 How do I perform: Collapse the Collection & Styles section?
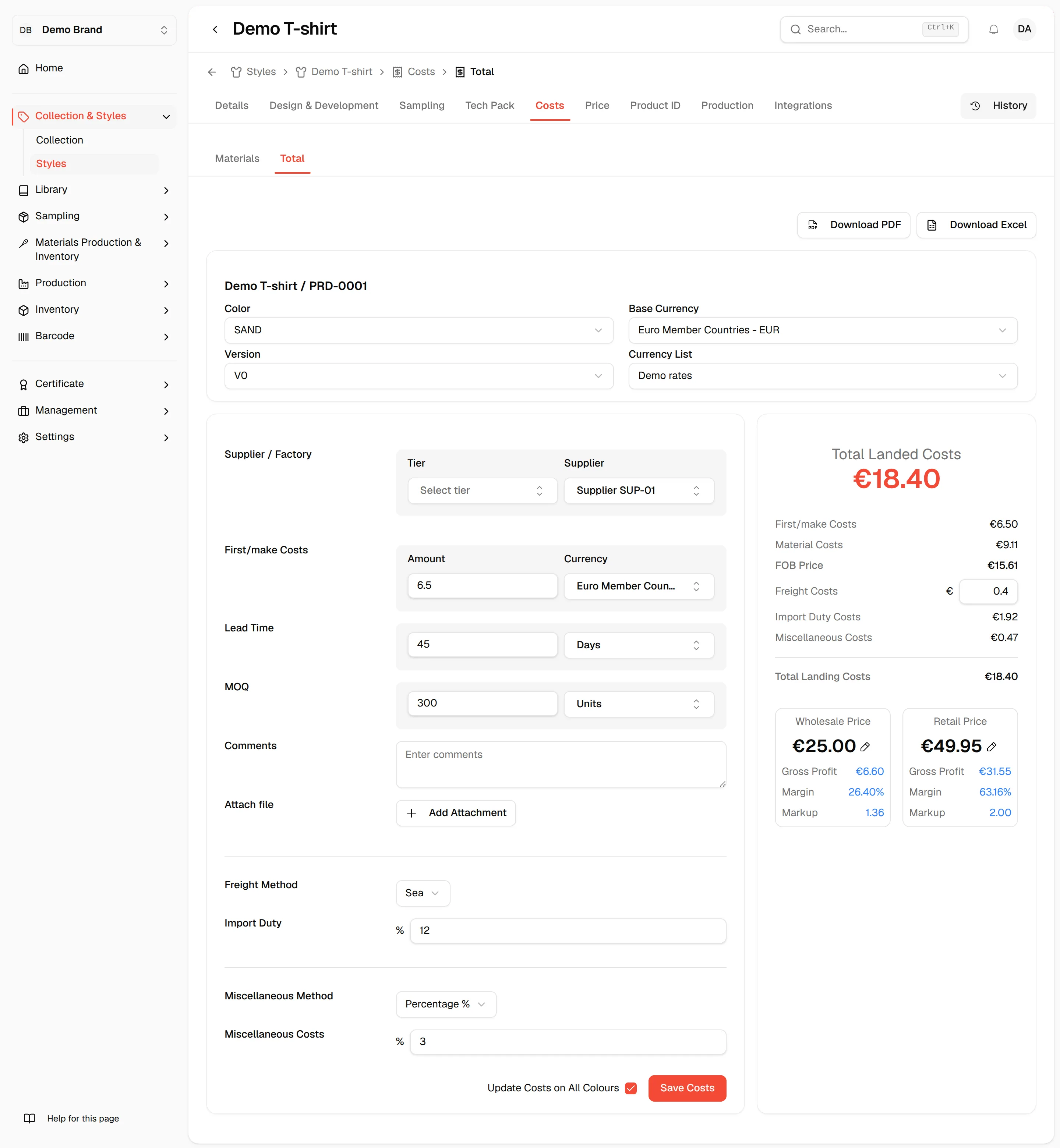166,116
